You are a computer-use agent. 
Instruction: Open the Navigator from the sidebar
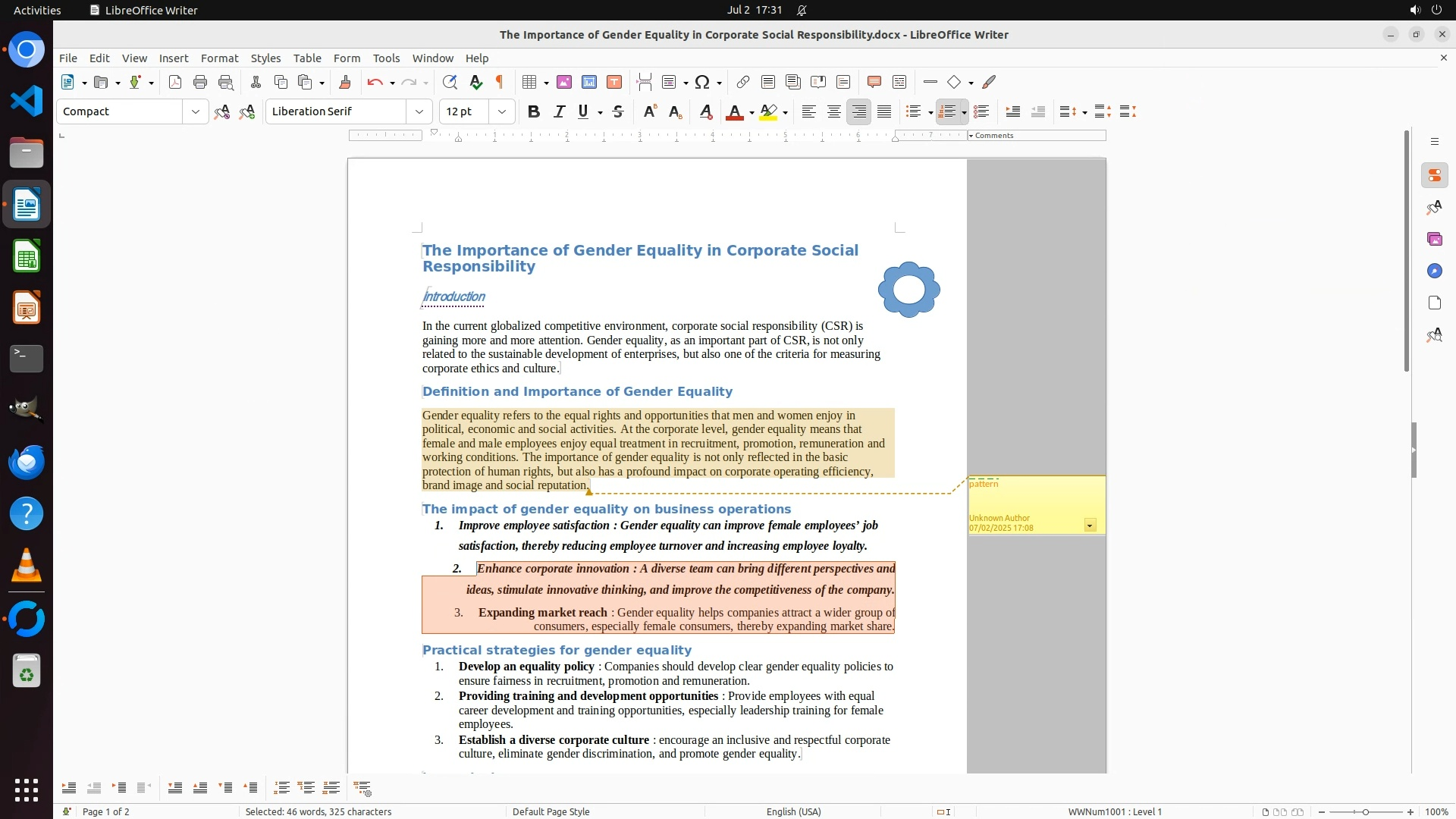click(1434, 271)
